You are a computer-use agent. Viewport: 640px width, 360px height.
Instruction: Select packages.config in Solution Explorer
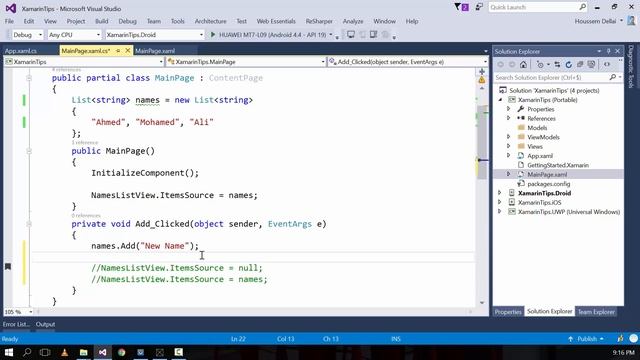[x=549, y=184]
